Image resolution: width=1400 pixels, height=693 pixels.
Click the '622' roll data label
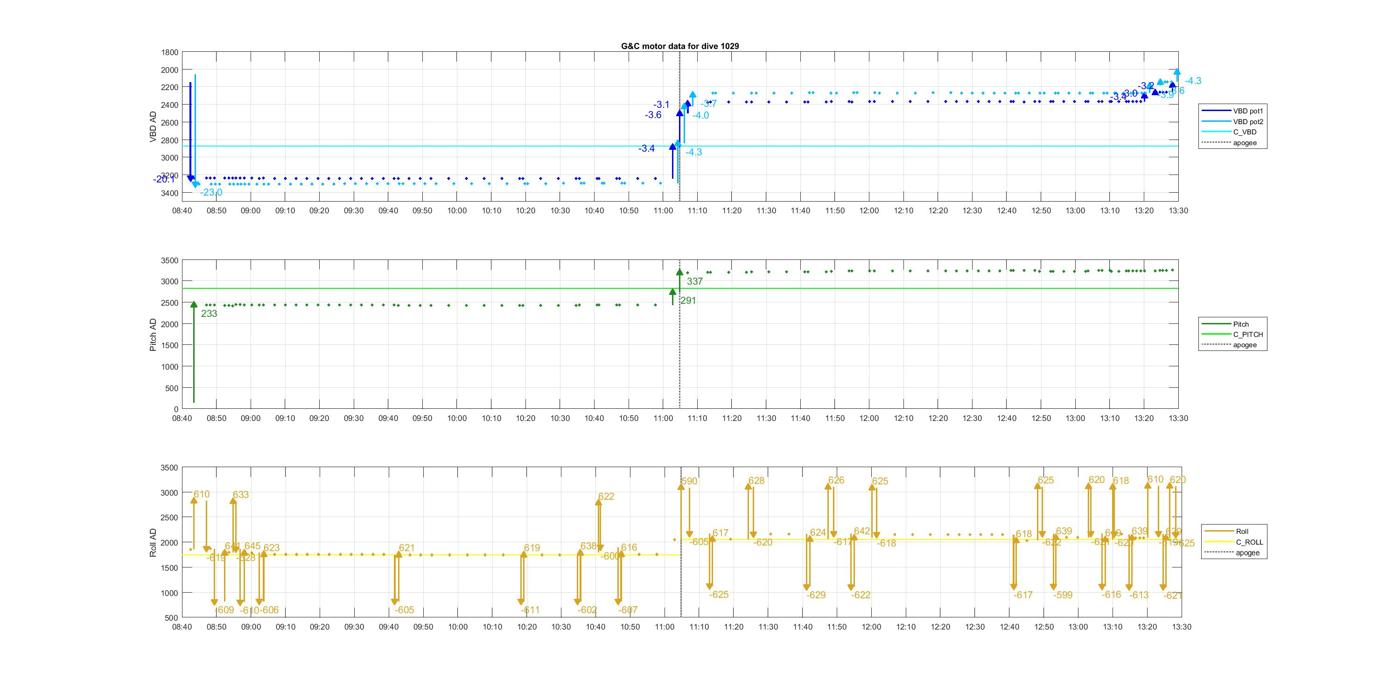point(606,497)
